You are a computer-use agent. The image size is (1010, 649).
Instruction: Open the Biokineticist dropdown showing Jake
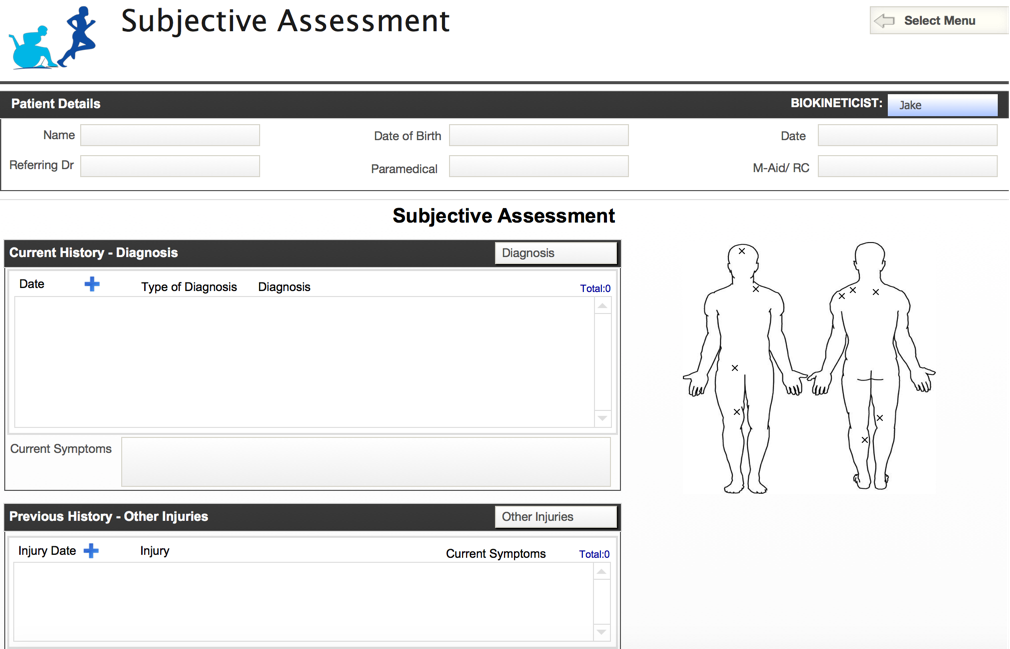pos(942,105)
